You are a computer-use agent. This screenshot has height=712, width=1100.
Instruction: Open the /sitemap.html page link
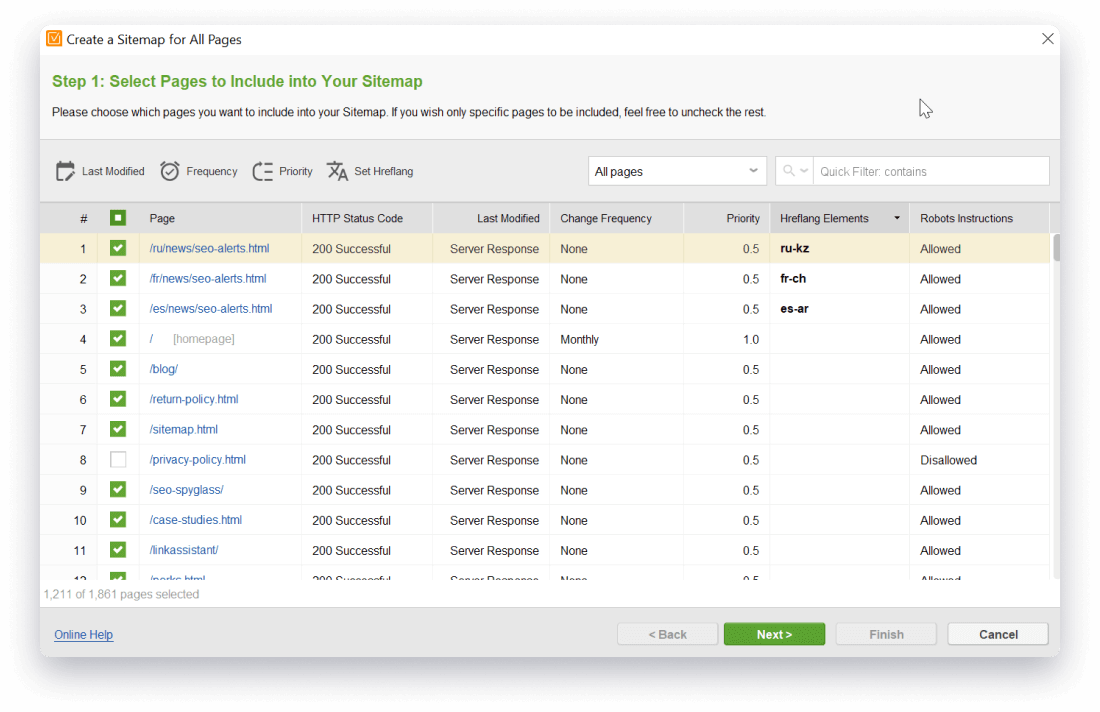pos(183,429)
